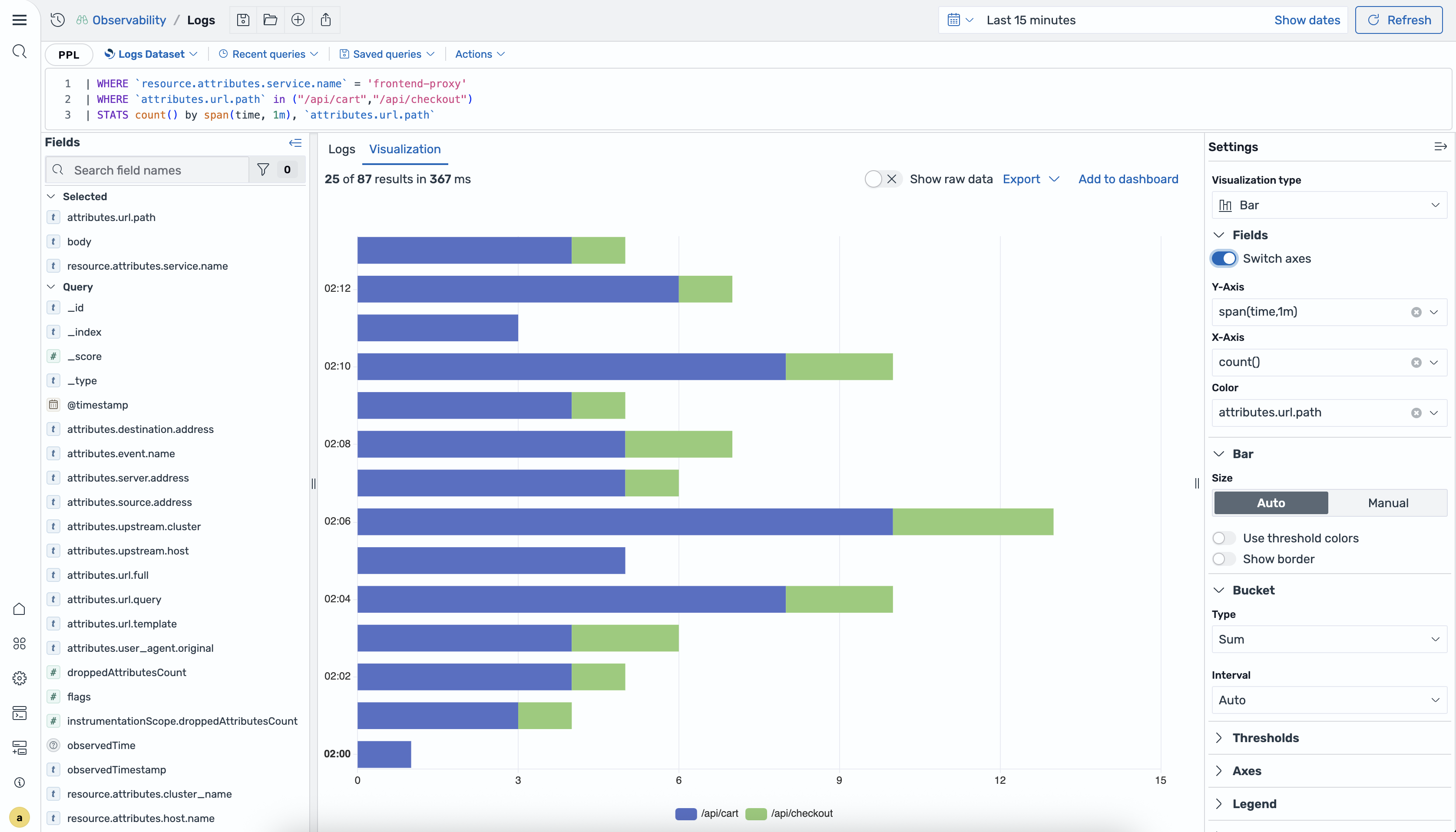The height and width of the screenshot is (832, 1456).
Task: Open the Saved queries menu
Action: (x=387, y=54)
